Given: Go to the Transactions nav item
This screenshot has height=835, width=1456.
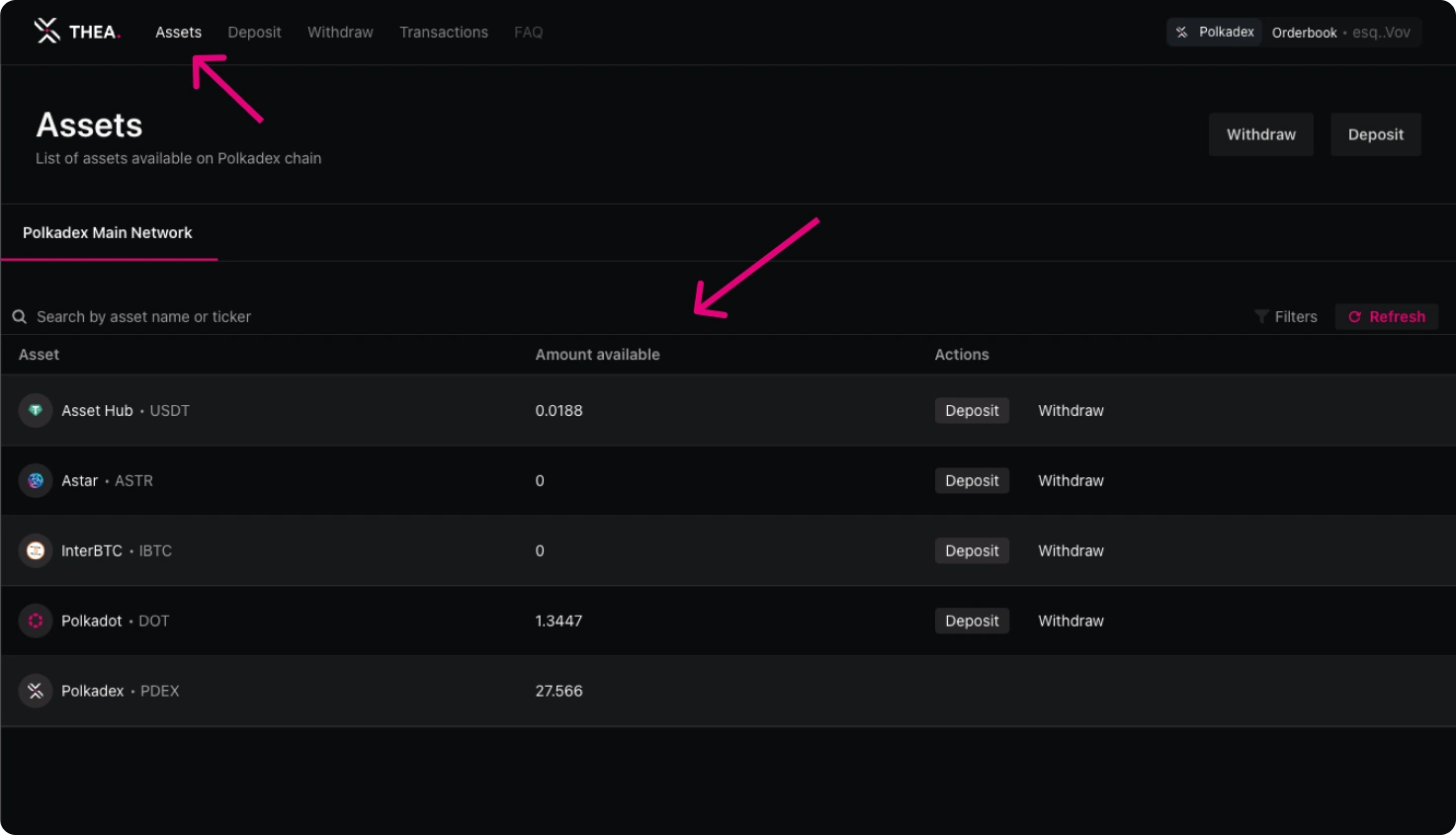Looking at the screenshot, I should pos(443,33).
